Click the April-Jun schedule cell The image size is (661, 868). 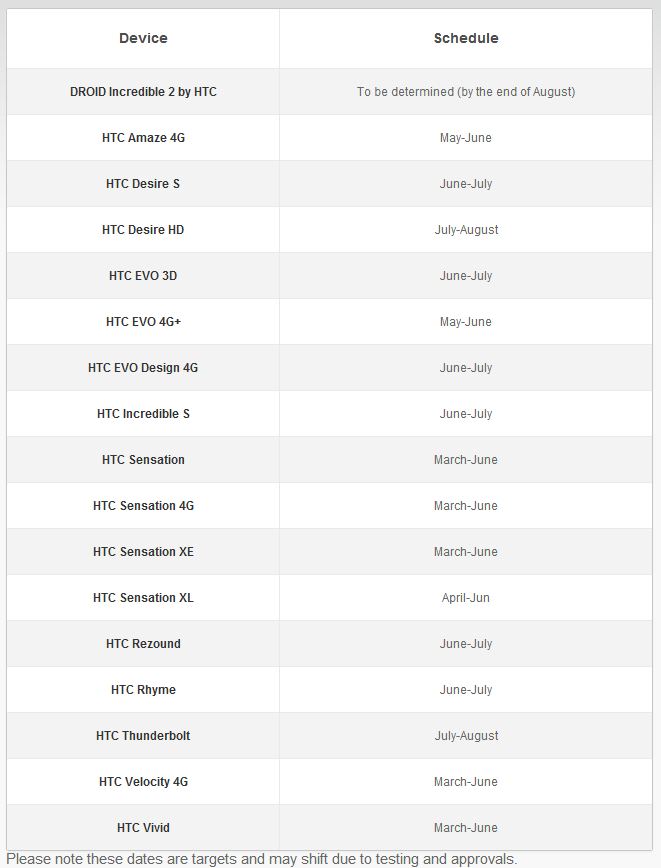466,597
